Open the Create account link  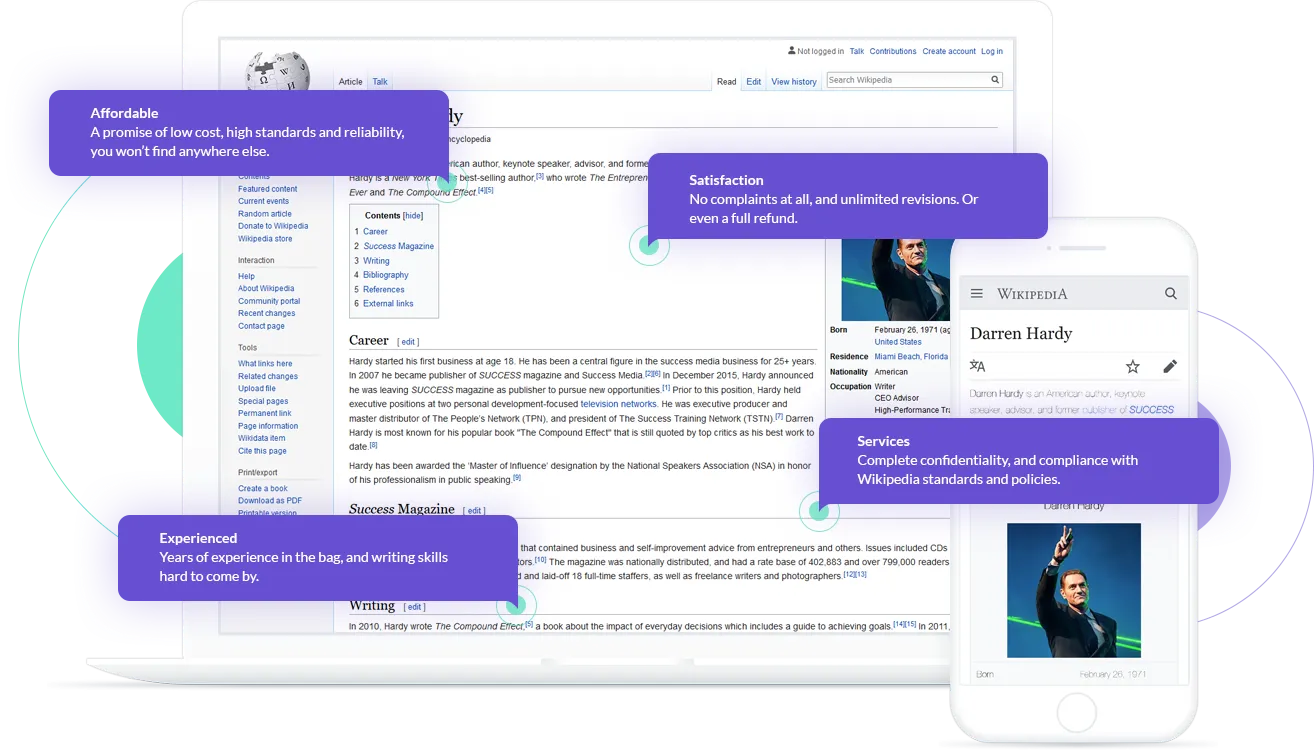click(x=948, y=51)
